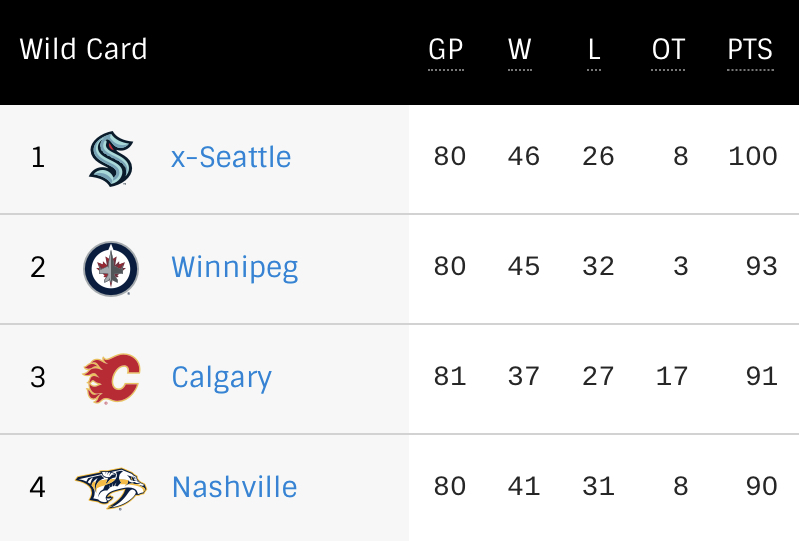This screenshot has width=799, height=541.
Task: Open the x-Seattle team link
Action: 231,157
